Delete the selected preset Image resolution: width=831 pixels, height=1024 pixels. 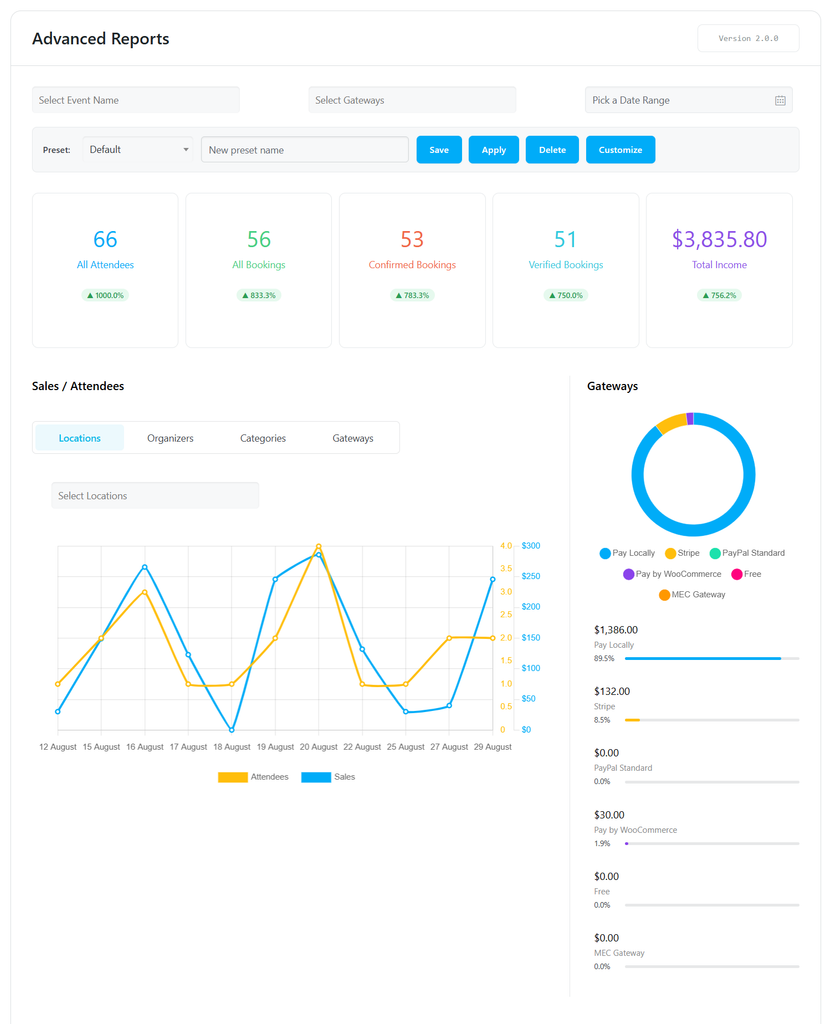[x=552, y=150]
